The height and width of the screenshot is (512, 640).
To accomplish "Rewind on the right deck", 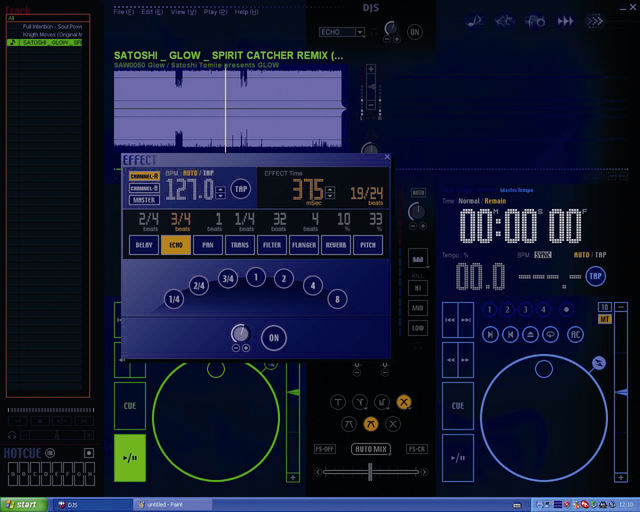I will pyautogui.click(x=450, y=360).
